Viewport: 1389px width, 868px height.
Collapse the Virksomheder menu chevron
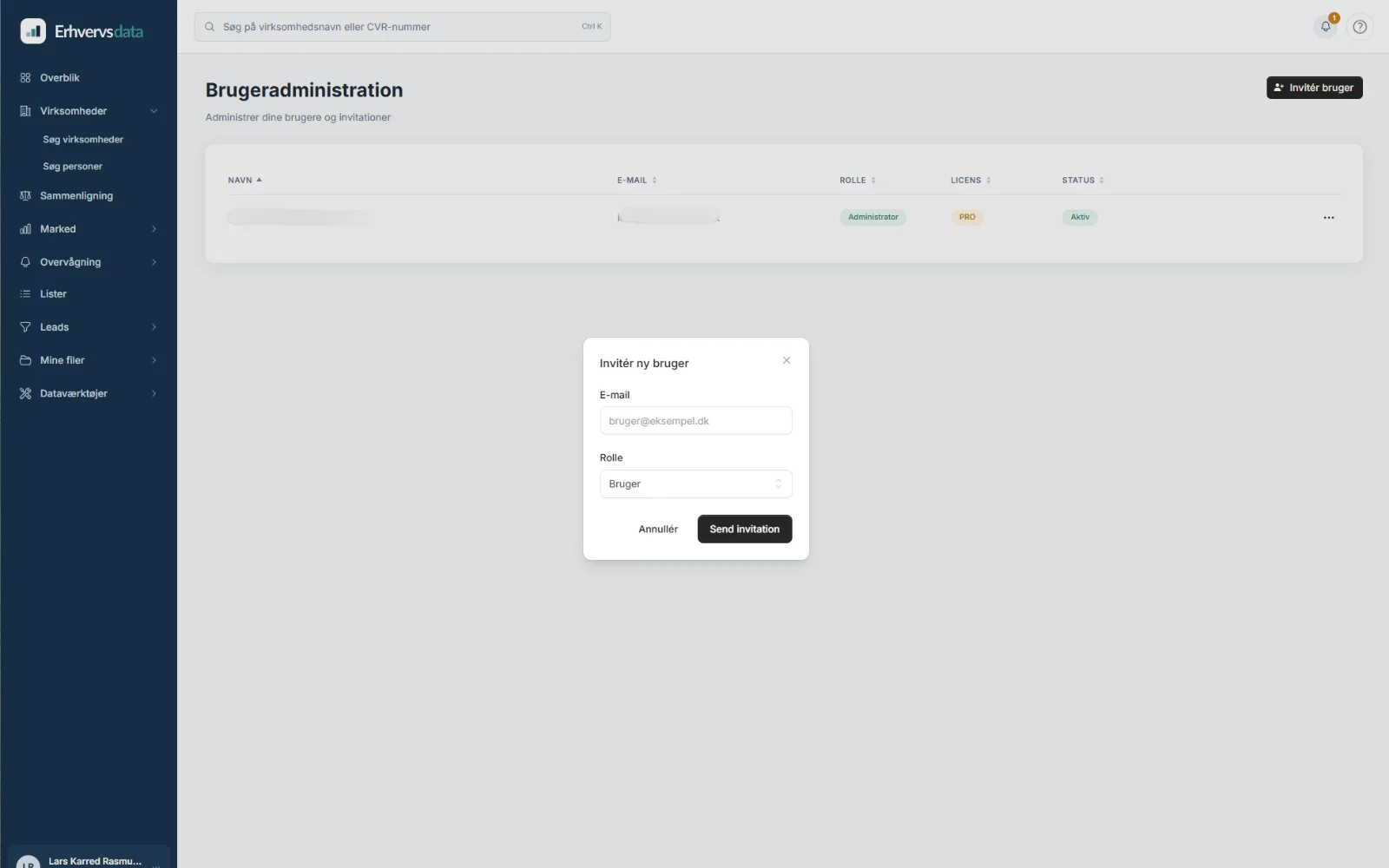[x=154, y=111]
